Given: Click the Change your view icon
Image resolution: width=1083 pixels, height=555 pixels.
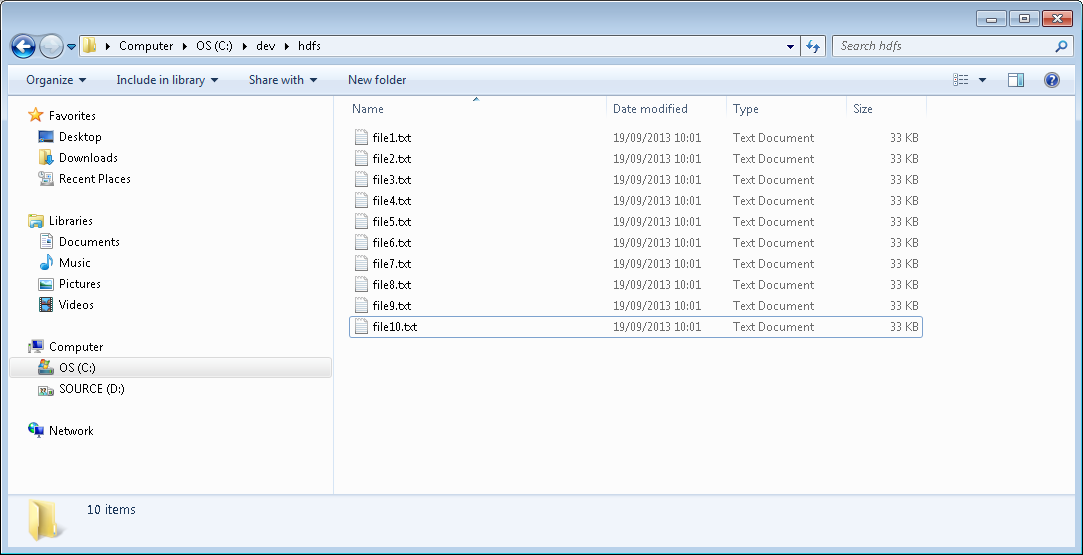Looking at the screenshot, I should click(x=961, y=80).
